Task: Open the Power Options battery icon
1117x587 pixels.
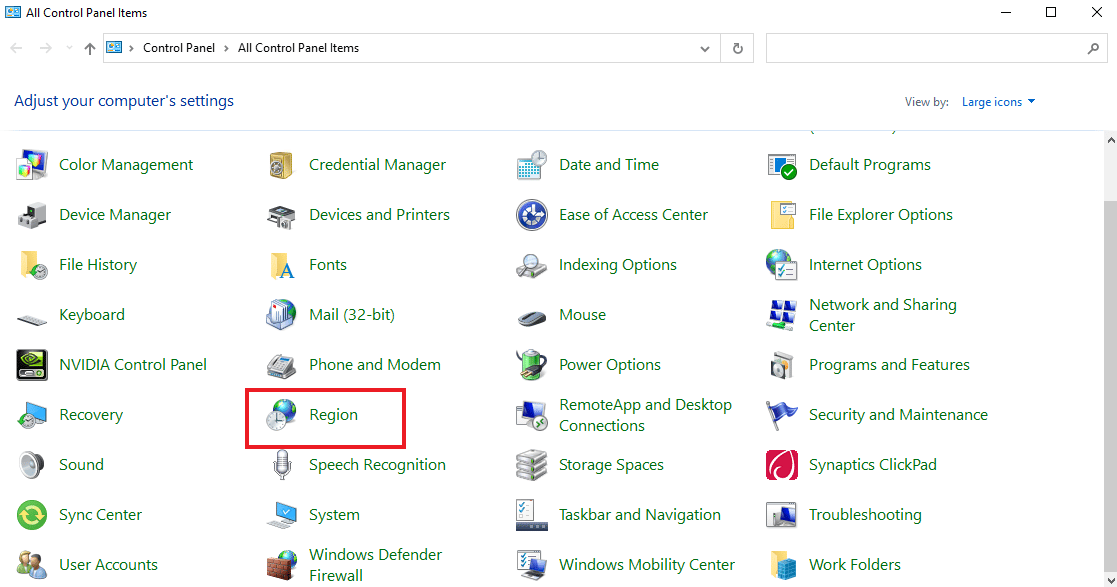Action: 531,365
